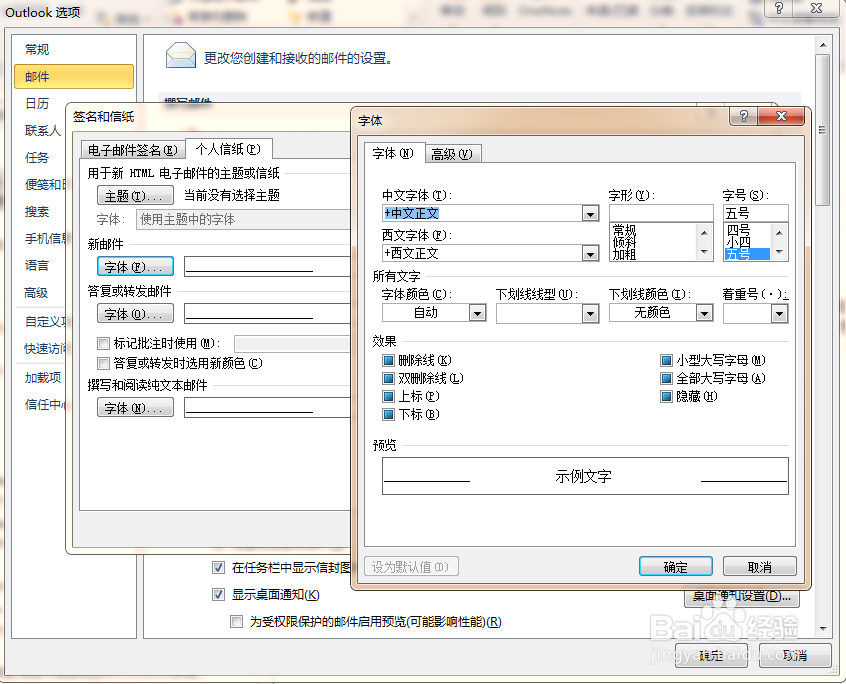
Task: Close the Font dialog with X button
Action: click(781, 116)
